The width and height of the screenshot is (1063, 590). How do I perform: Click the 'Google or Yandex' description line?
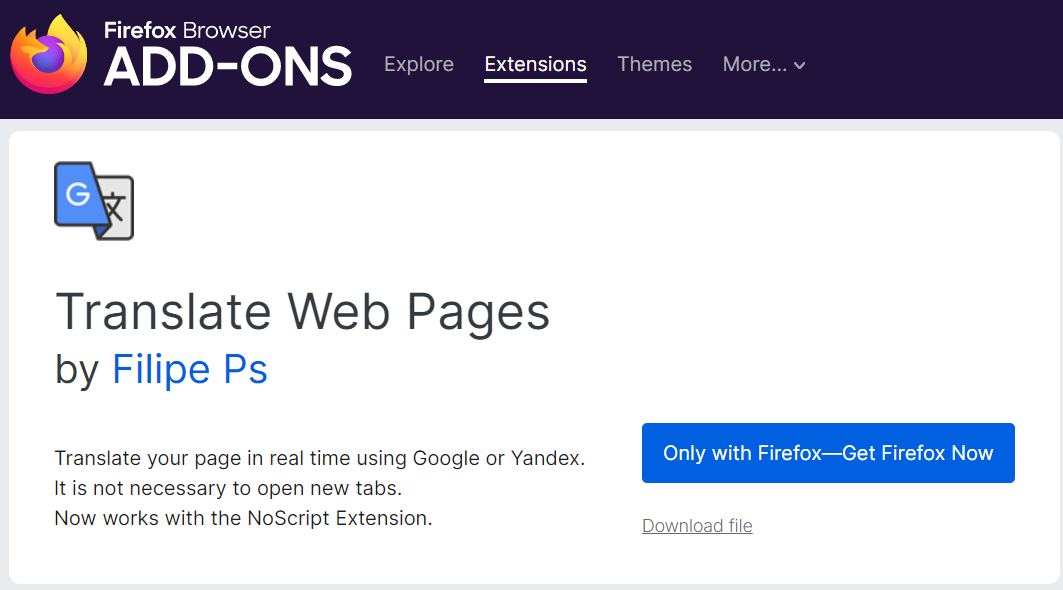coord(319,458)
